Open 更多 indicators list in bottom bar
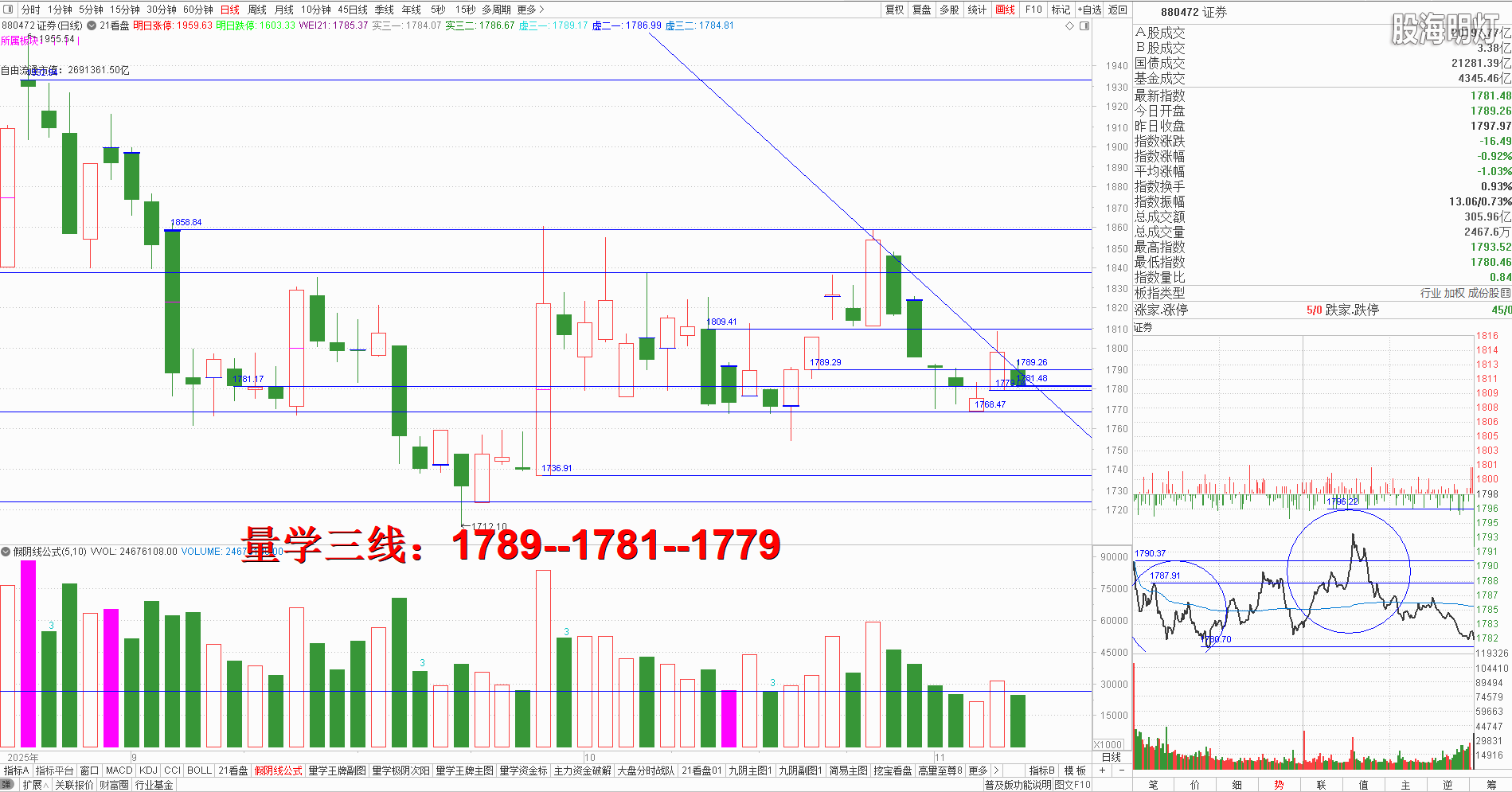This screenshot has width=1512, height=792. point(978,771)
